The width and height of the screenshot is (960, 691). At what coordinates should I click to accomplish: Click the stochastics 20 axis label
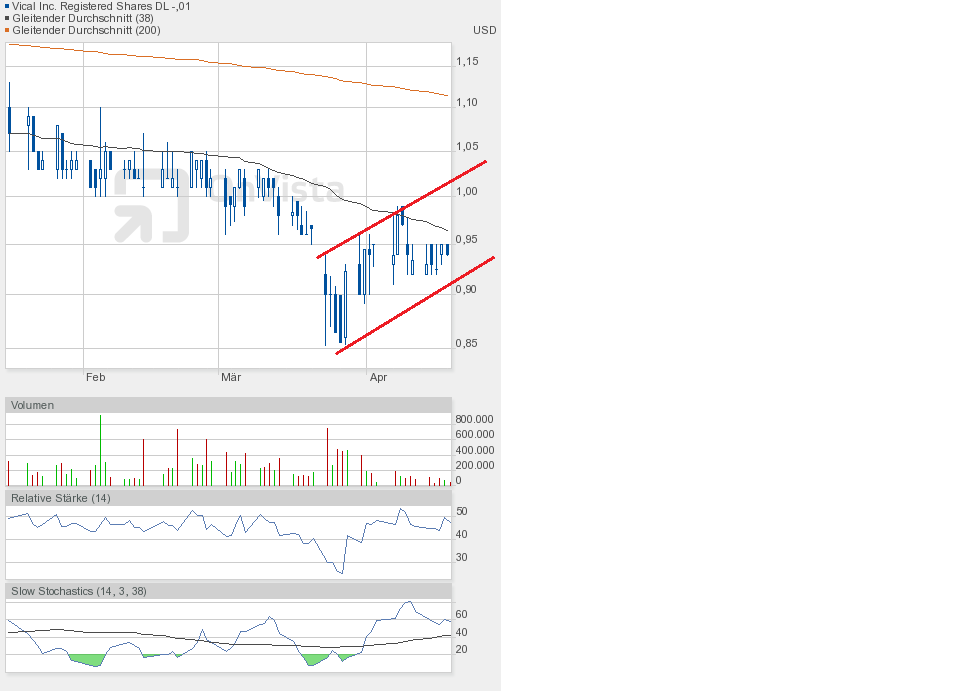462,649
